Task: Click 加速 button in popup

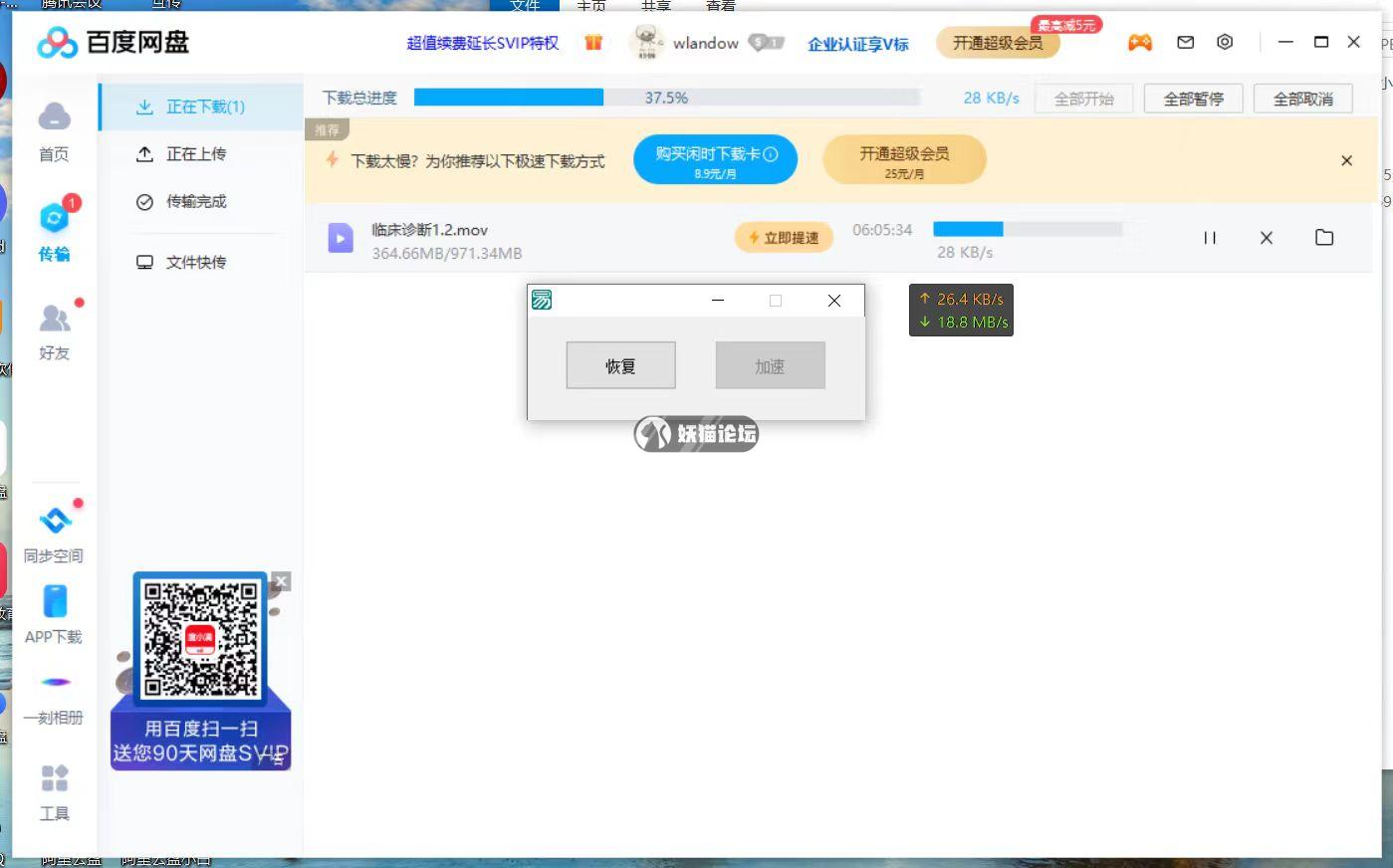Action: (770, 365)
